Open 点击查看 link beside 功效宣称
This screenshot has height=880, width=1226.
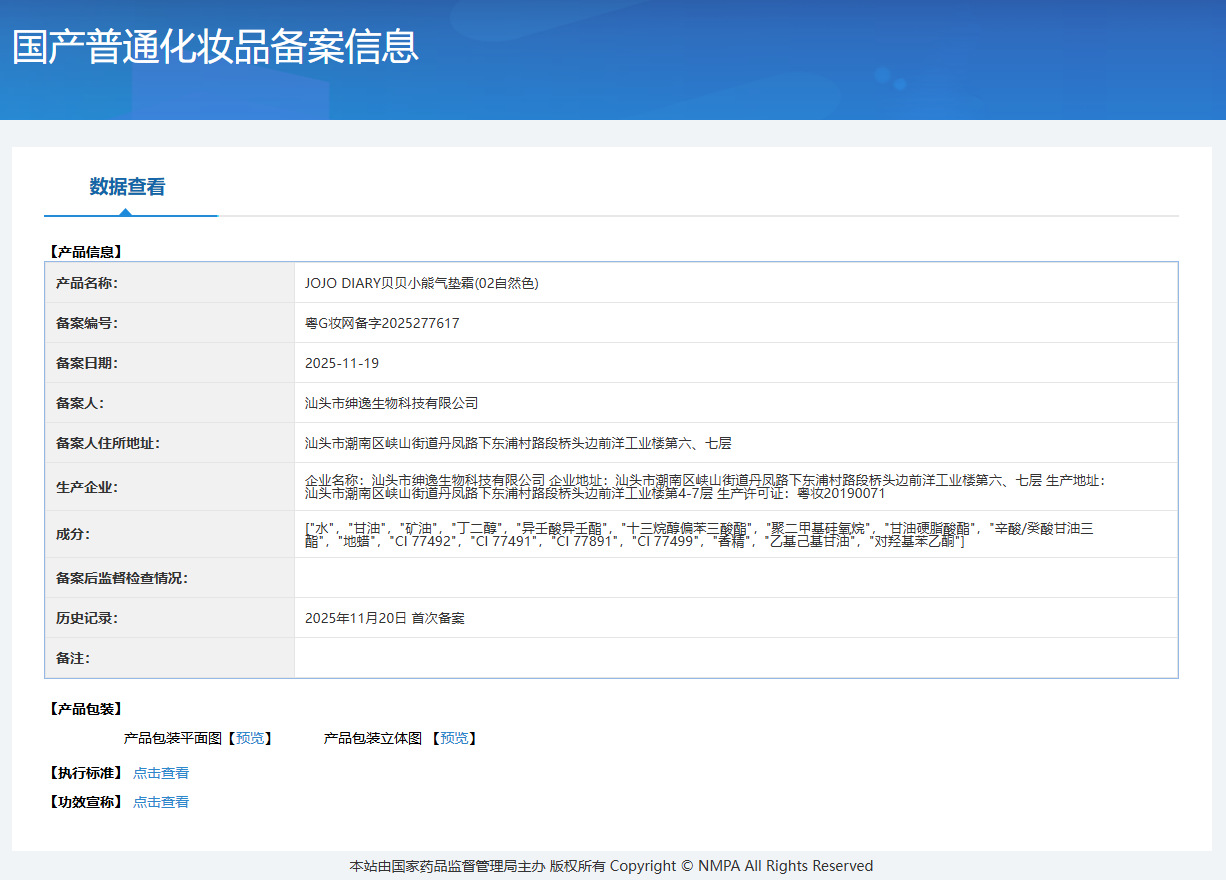click(x=161, y=802)
